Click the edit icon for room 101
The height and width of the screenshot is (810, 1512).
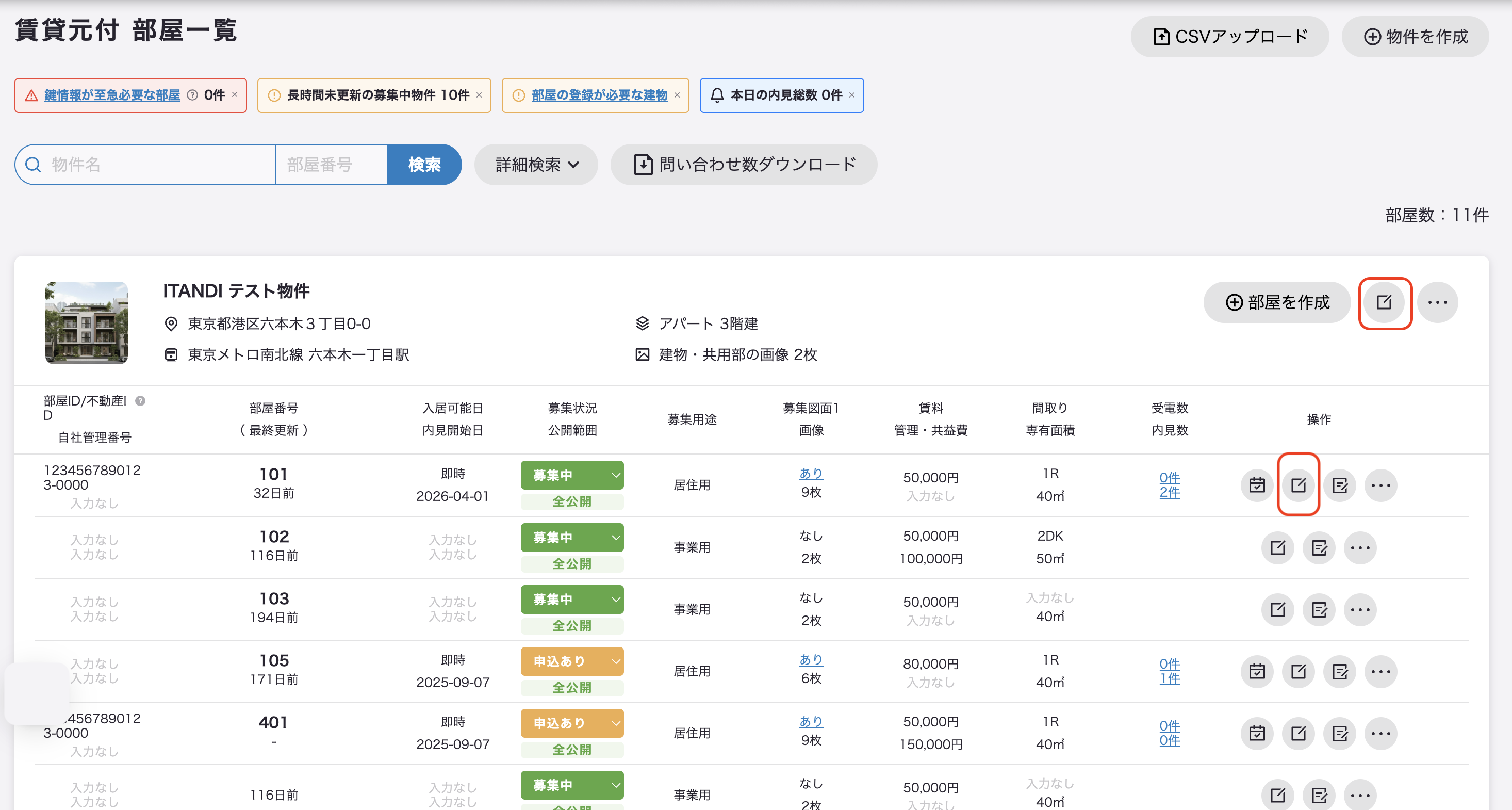click(1299, 485)
